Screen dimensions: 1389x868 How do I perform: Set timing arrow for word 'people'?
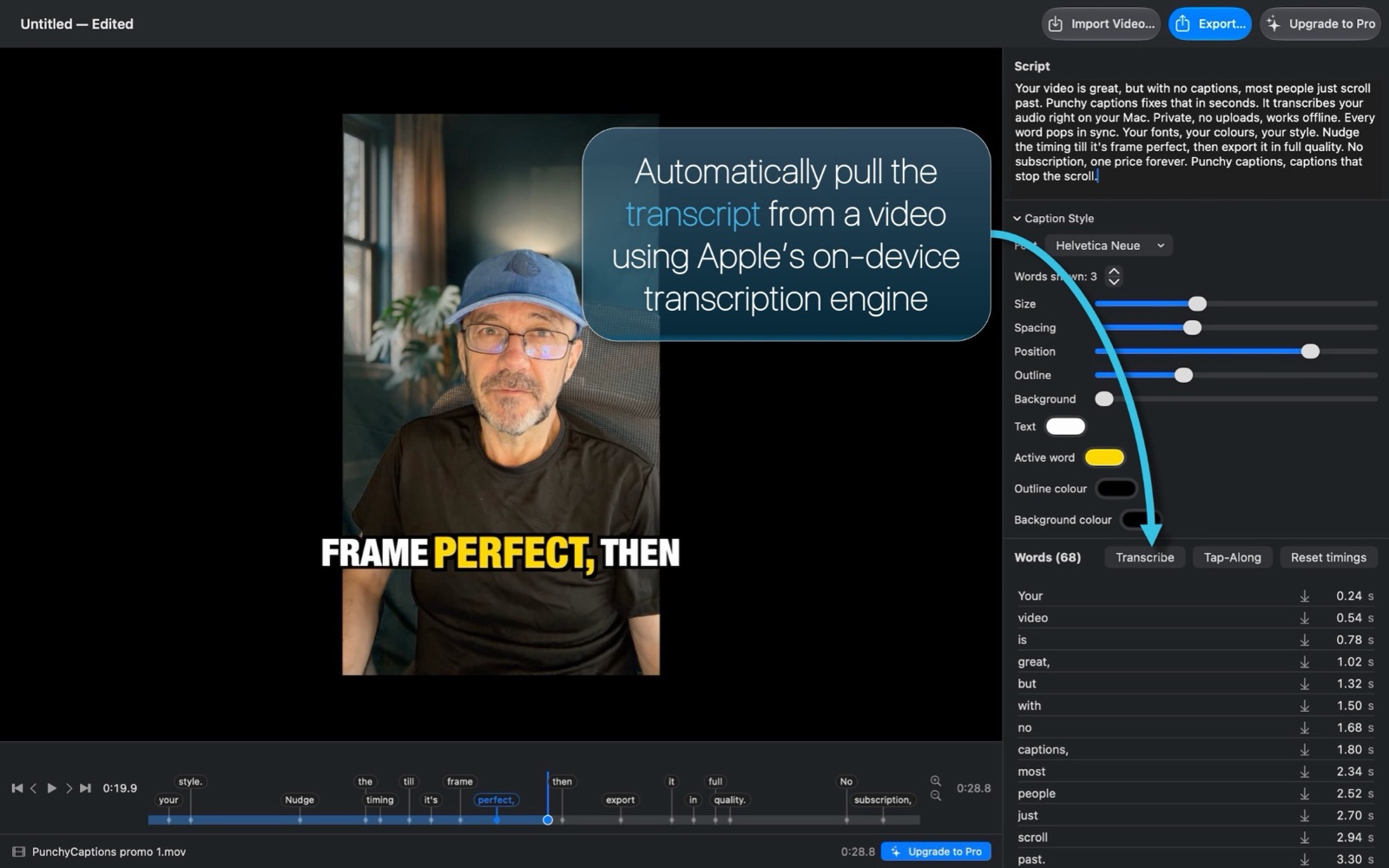pos(1304,793)
